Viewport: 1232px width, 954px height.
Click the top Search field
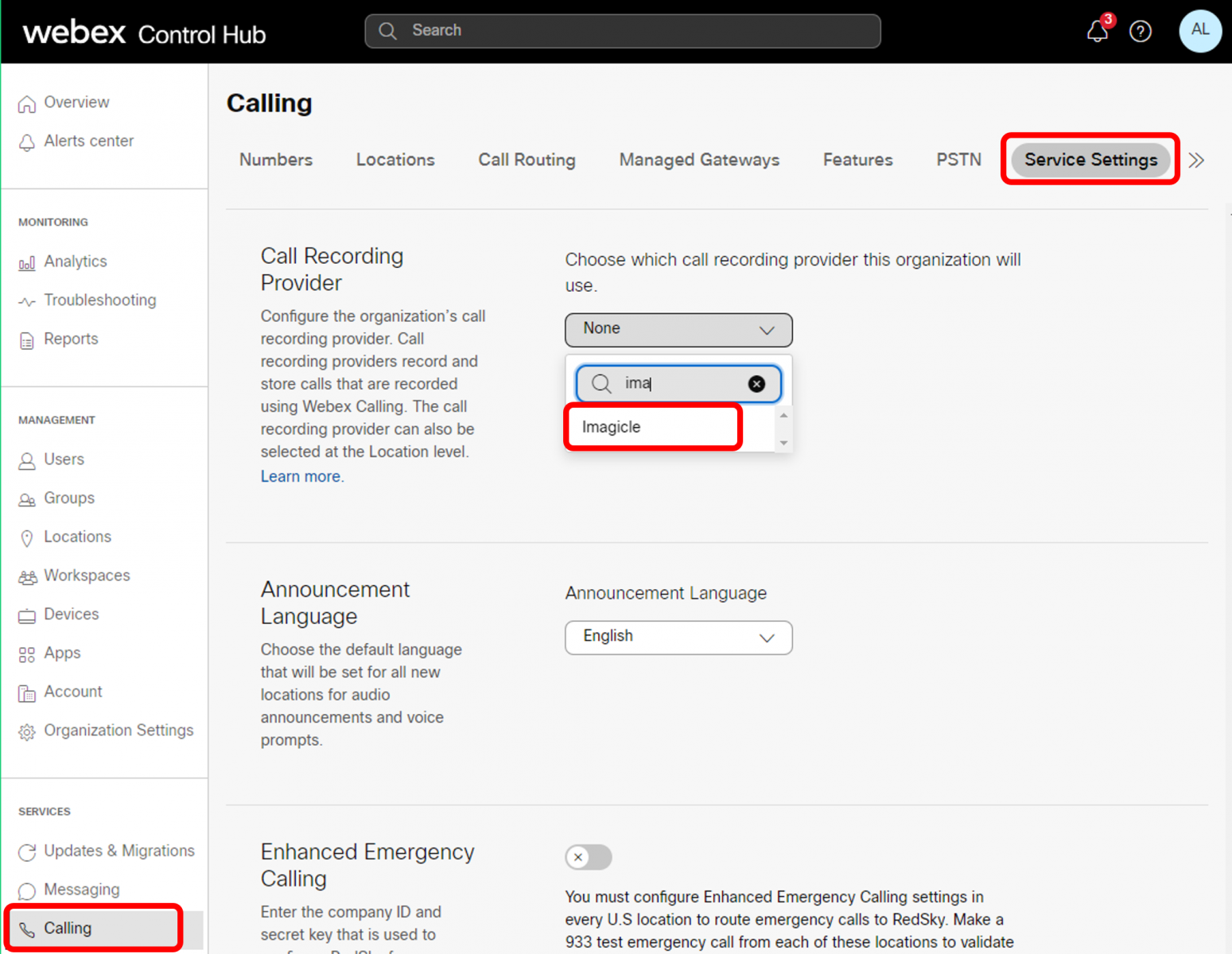coord(622,31)
